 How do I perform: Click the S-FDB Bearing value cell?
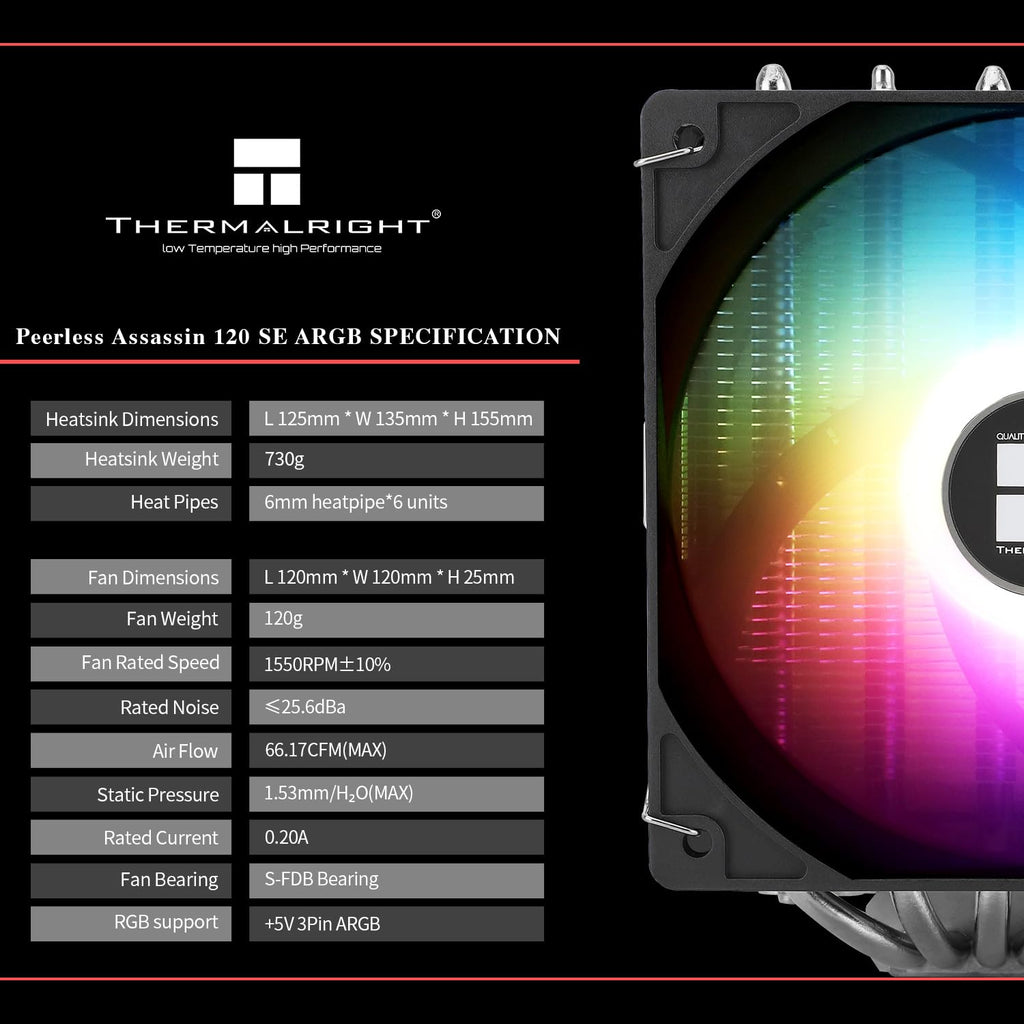[396, 880]
